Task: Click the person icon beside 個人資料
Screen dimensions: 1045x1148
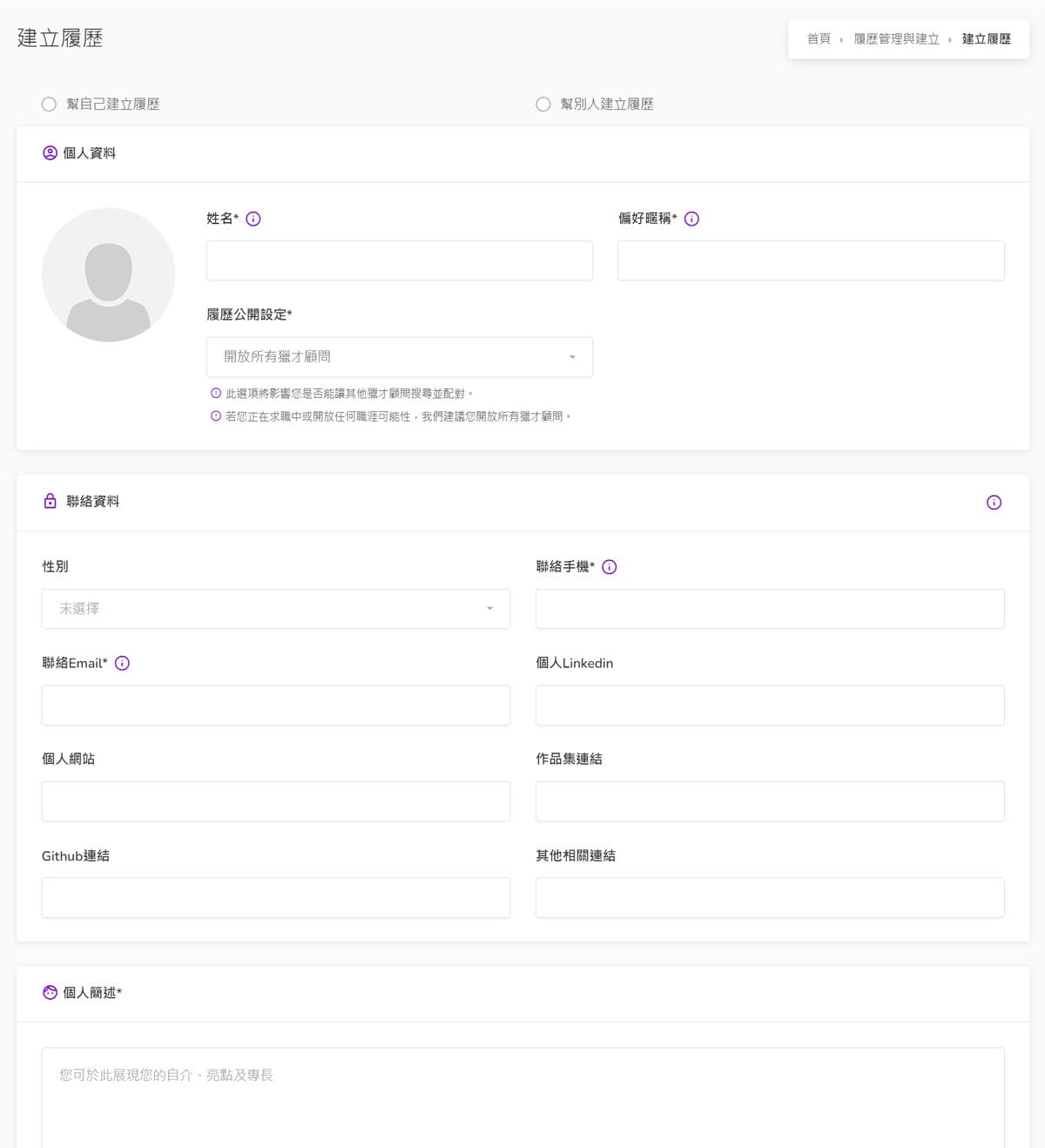Action: 51,153
